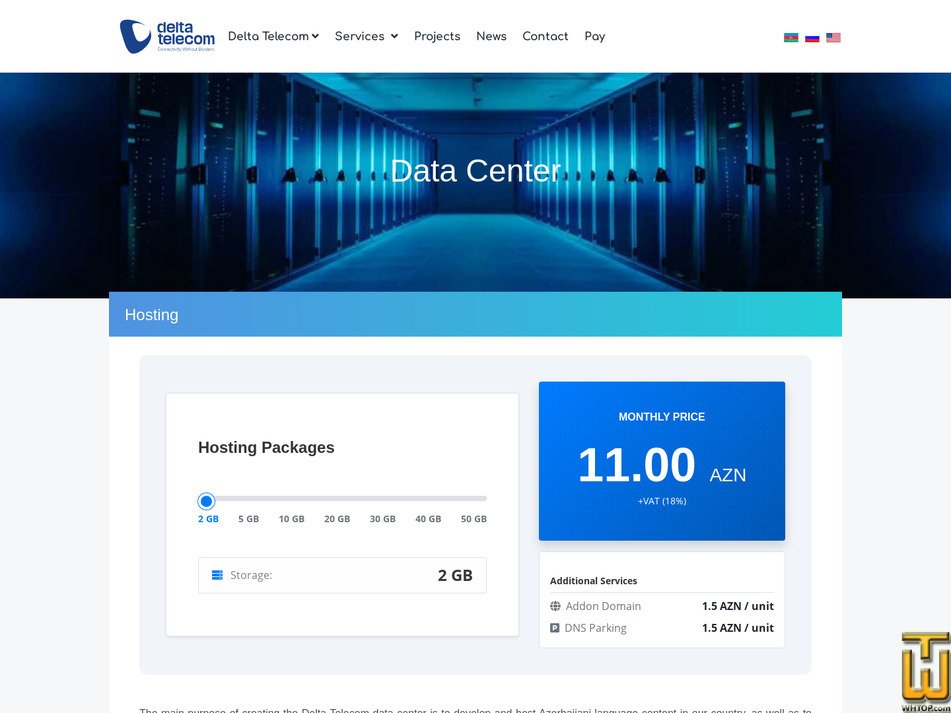Screen dimensions: 951x713
Task: Go to the Contact page link
Action: pyautogui.click(x=545, y=36)
